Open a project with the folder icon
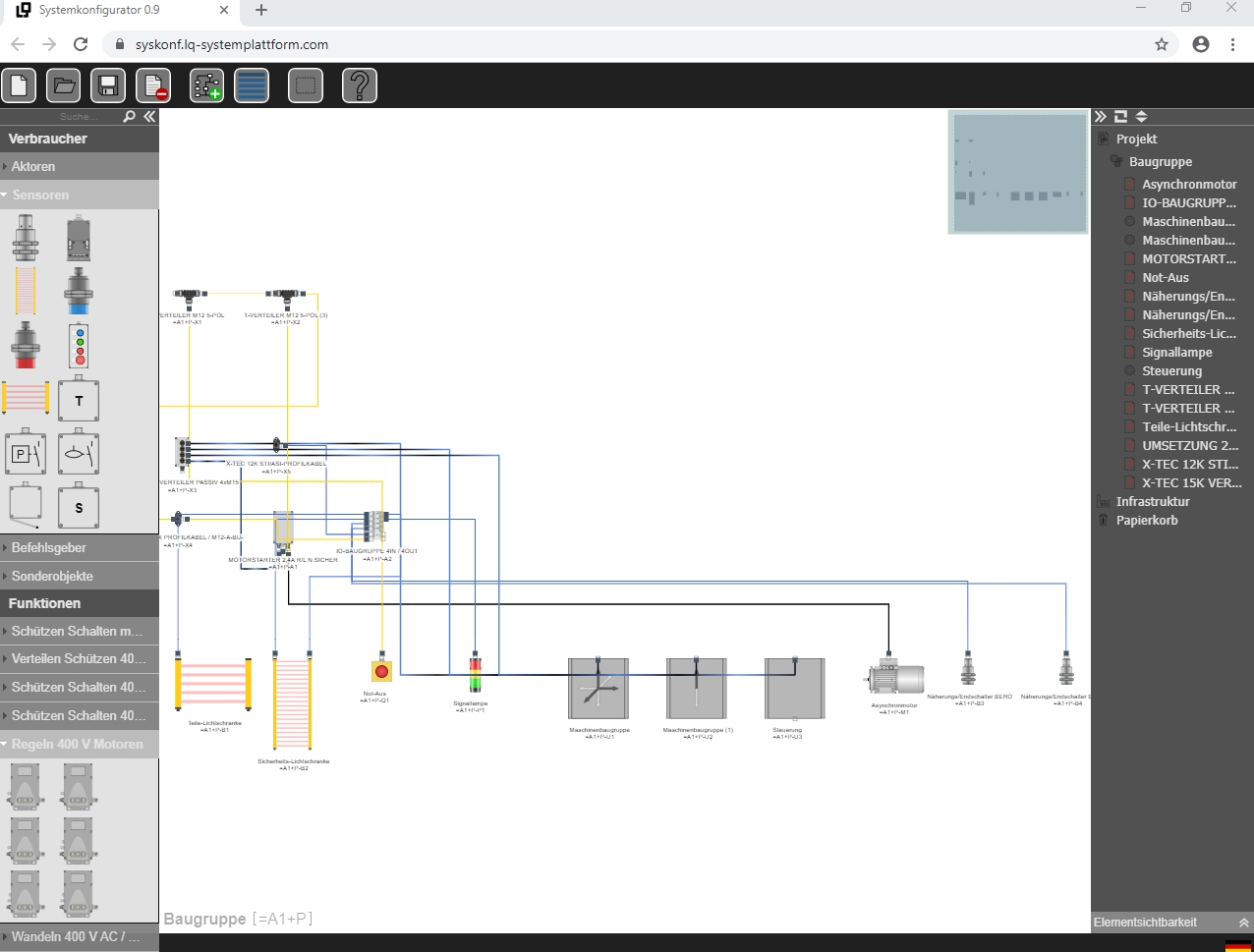 (x=64, y=85)
